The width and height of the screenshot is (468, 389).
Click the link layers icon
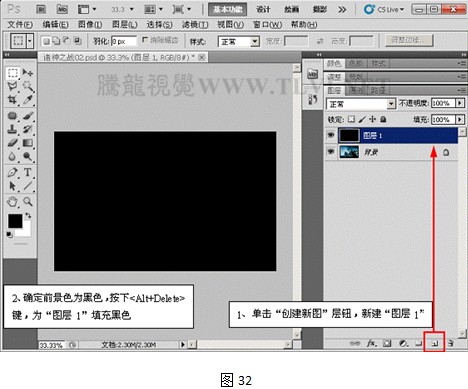click(x=355, y=343)
